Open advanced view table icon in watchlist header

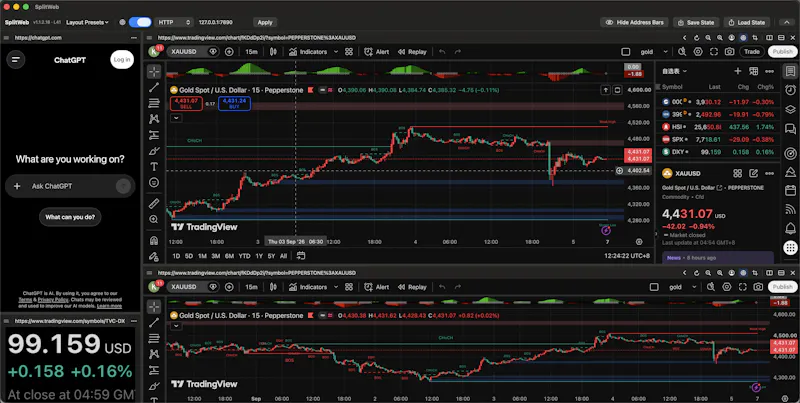[x=754, y=71]
